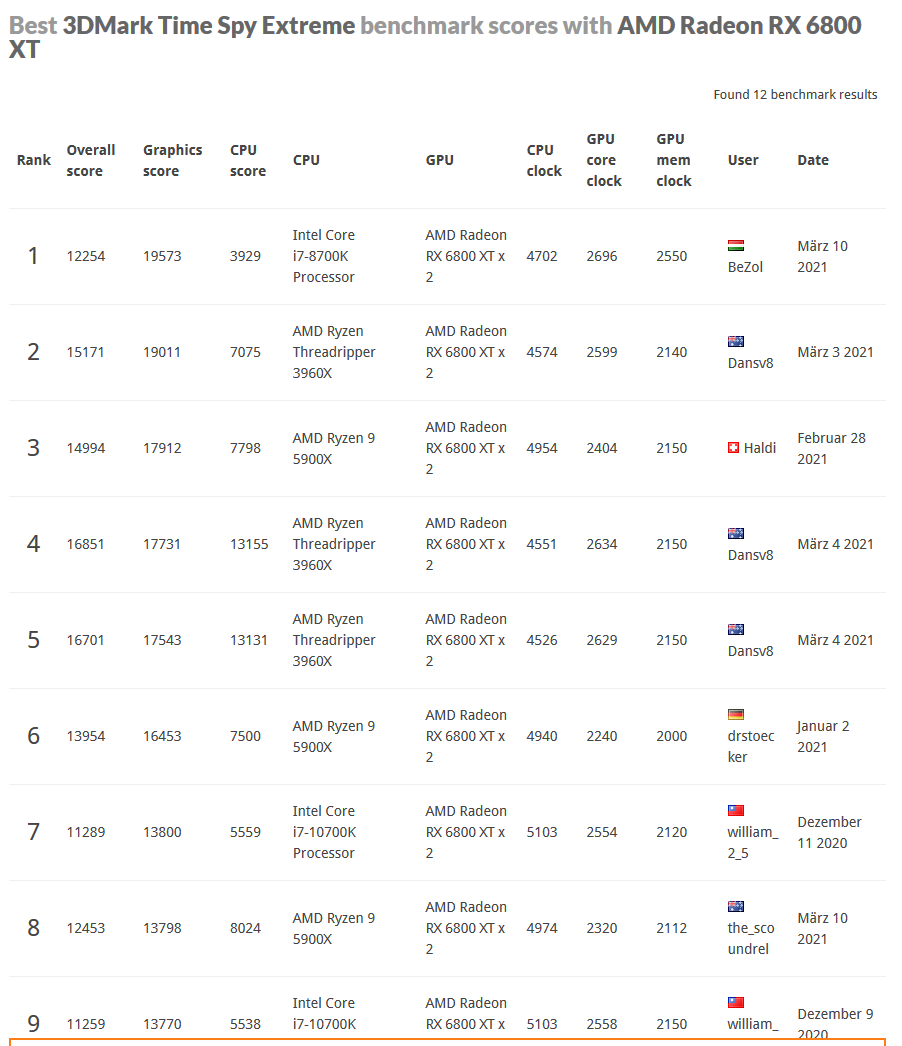
Task: Click the GPU core clock column header
Action: tap(604, 160)
